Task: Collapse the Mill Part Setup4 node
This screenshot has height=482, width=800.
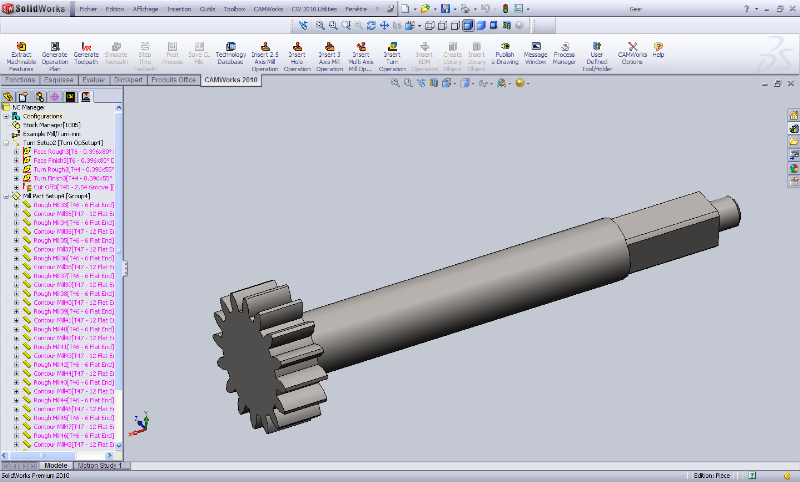Action: point(6,196)
